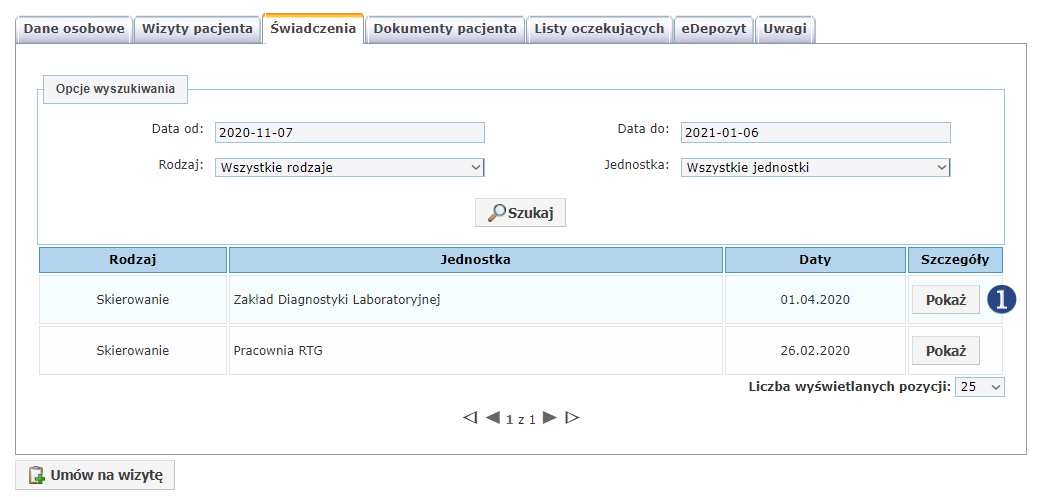Click Umów na wizytę button
Image resolution: width=1042 pixels, height=497 pixels.
click(95, 475)
